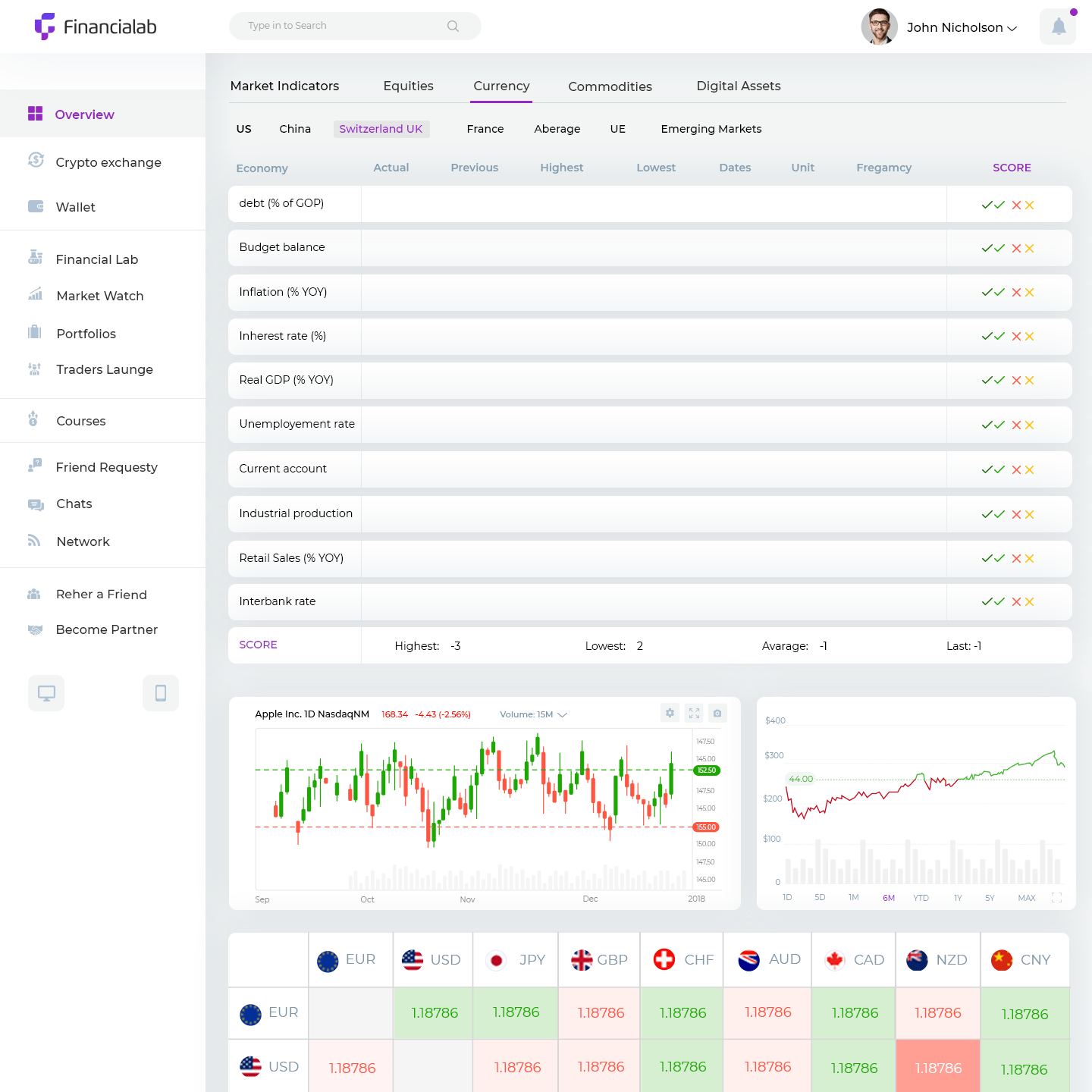Screen dimensions: 1092x1092
Task: Toggle green checkmarks in the Inflation row
Action: (x=993, y=293)
